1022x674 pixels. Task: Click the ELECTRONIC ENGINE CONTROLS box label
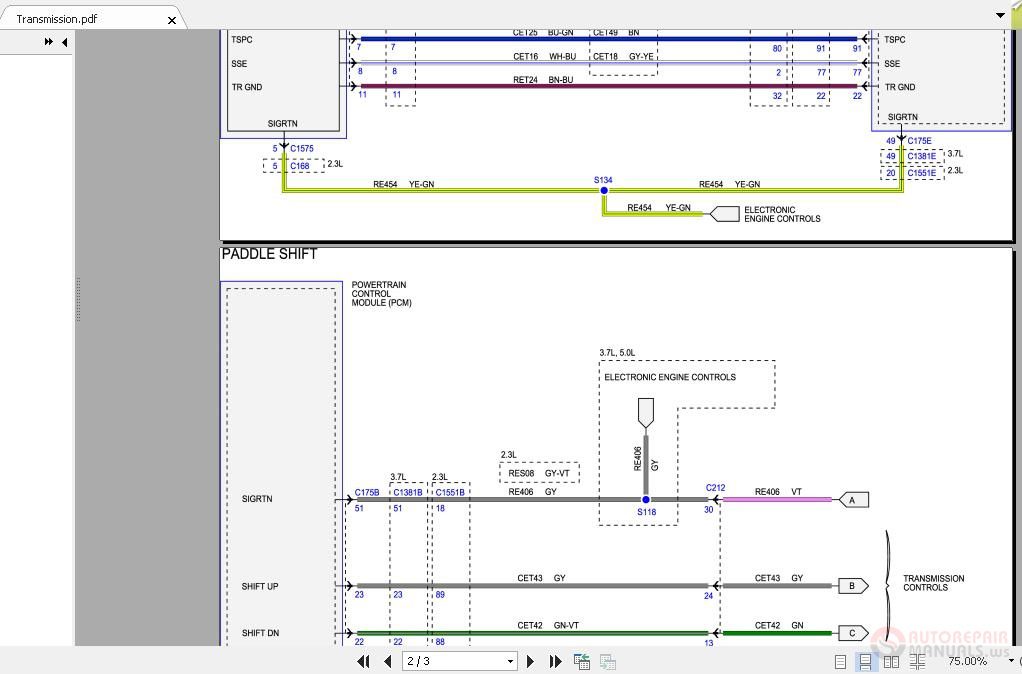[x=670, y=377]
